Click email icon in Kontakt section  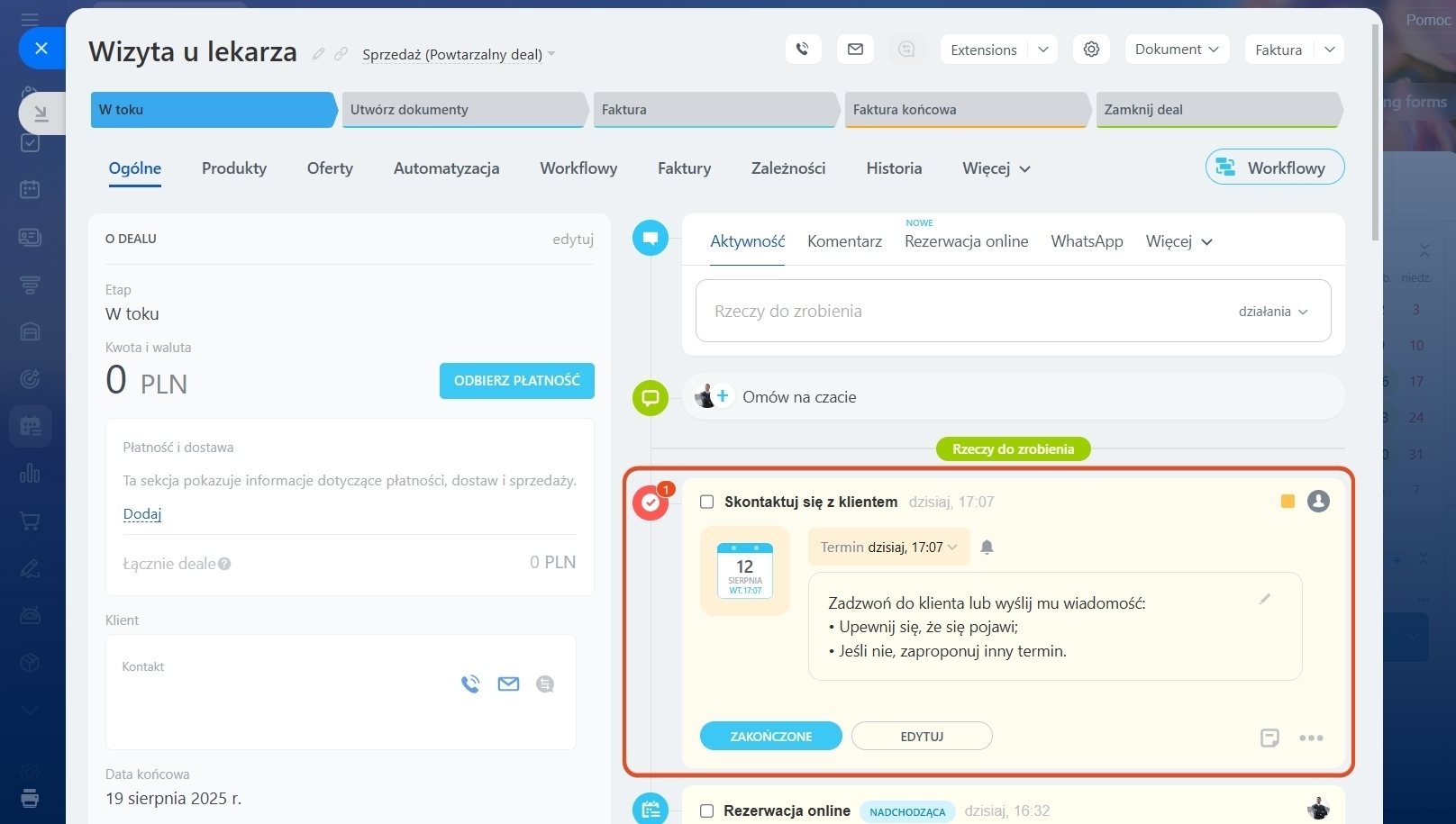(508, 684)
